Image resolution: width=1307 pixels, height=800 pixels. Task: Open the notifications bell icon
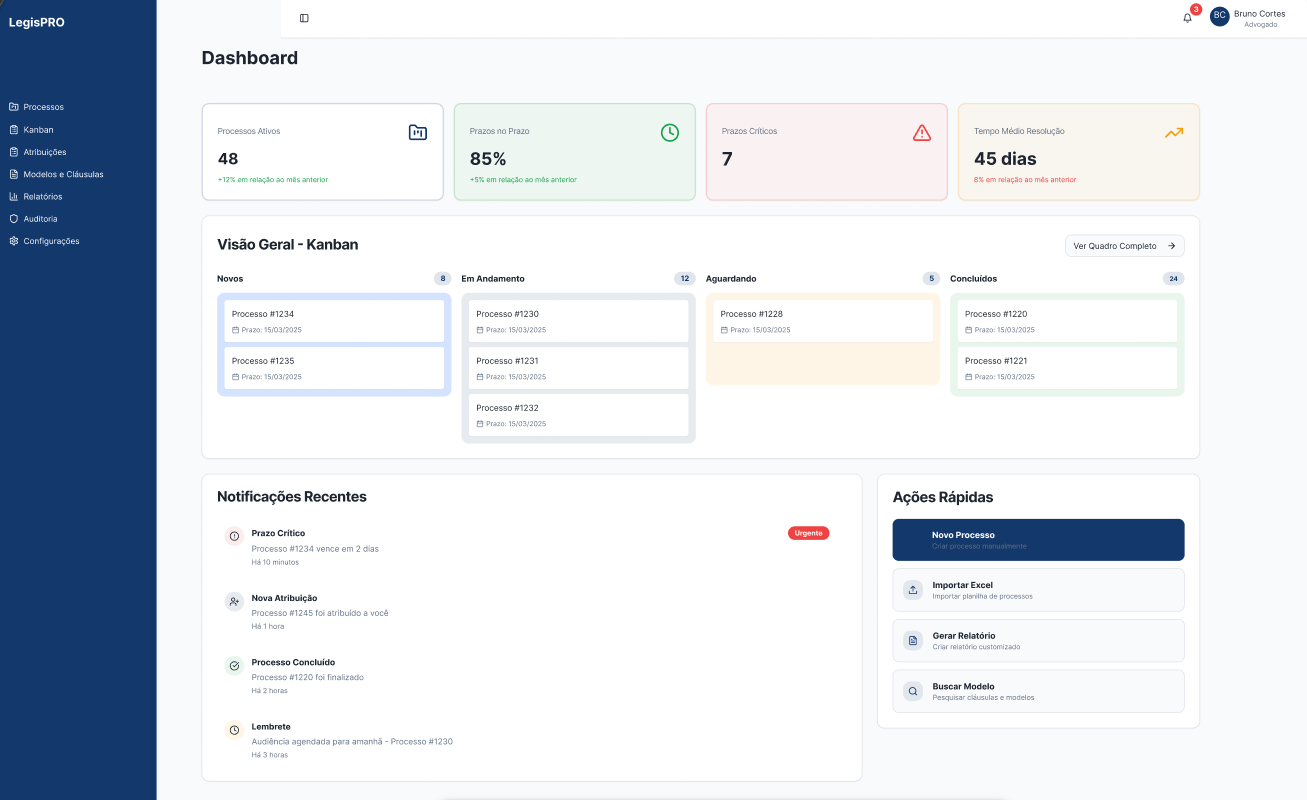point(1187,18)
